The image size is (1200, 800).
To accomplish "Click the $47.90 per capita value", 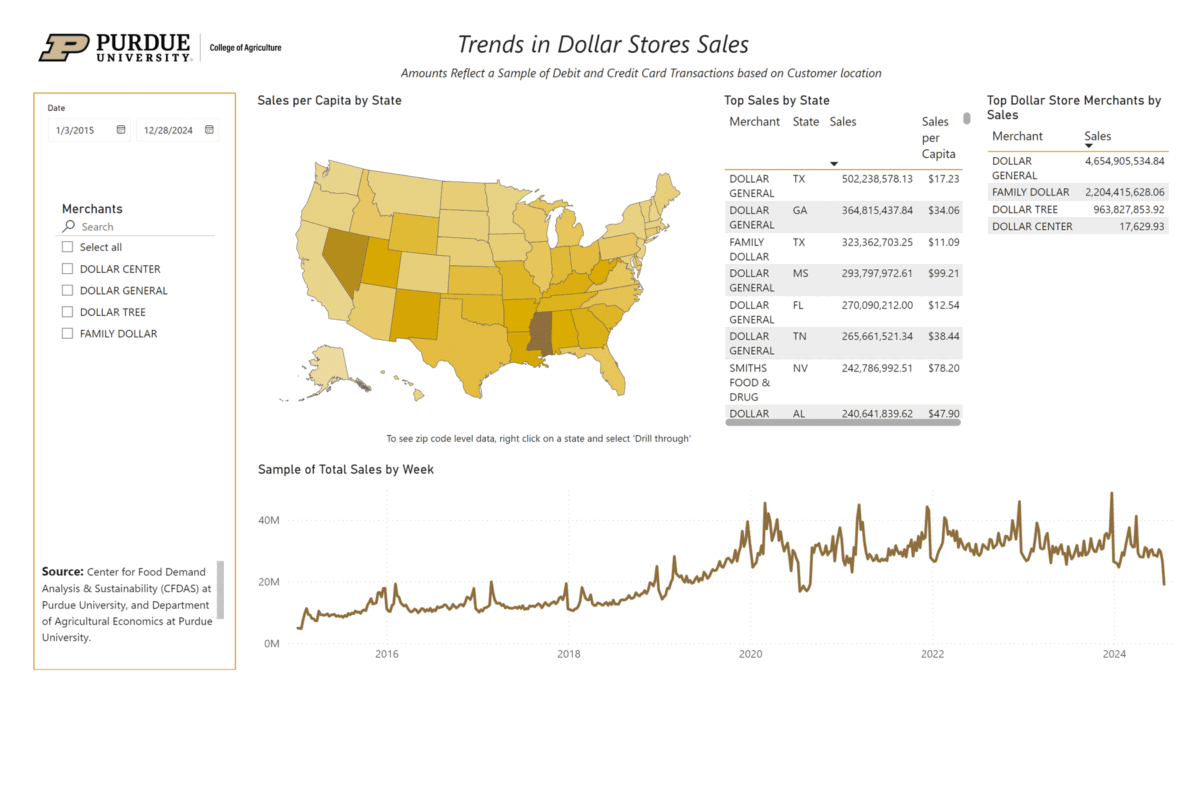I will [944, 413].
